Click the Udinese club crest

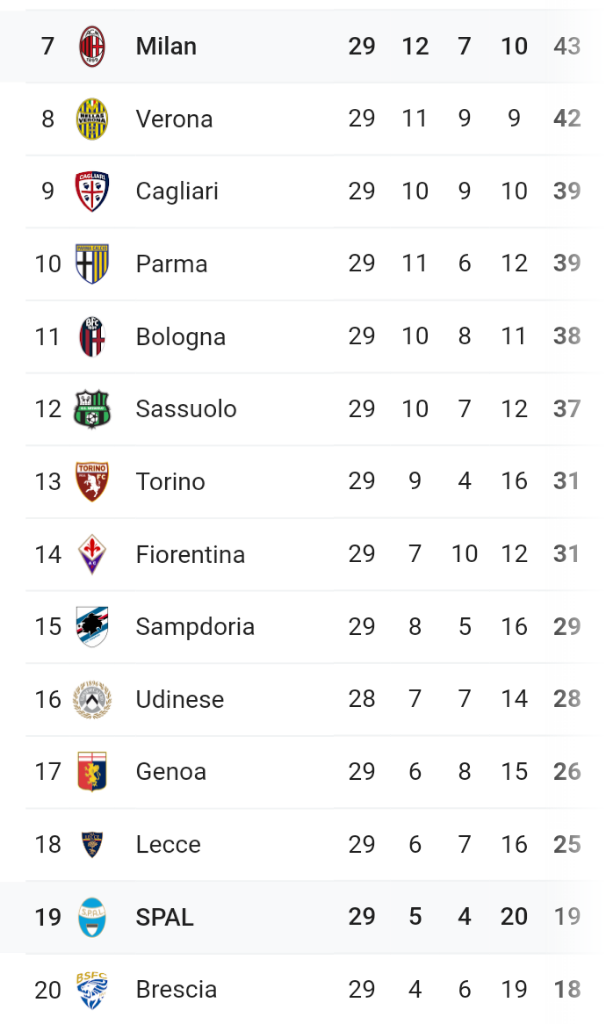(x=92, y=699)
